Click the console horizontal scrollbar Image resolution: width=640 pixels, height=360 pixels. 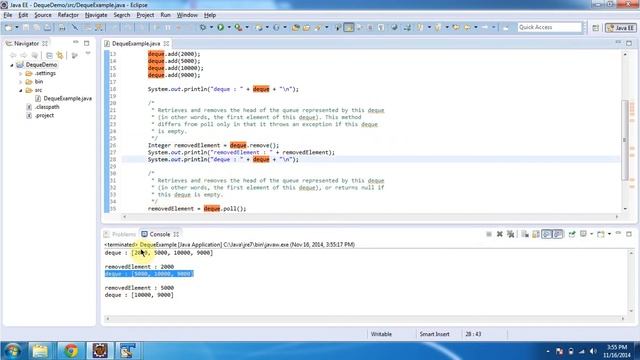point(365,318)
